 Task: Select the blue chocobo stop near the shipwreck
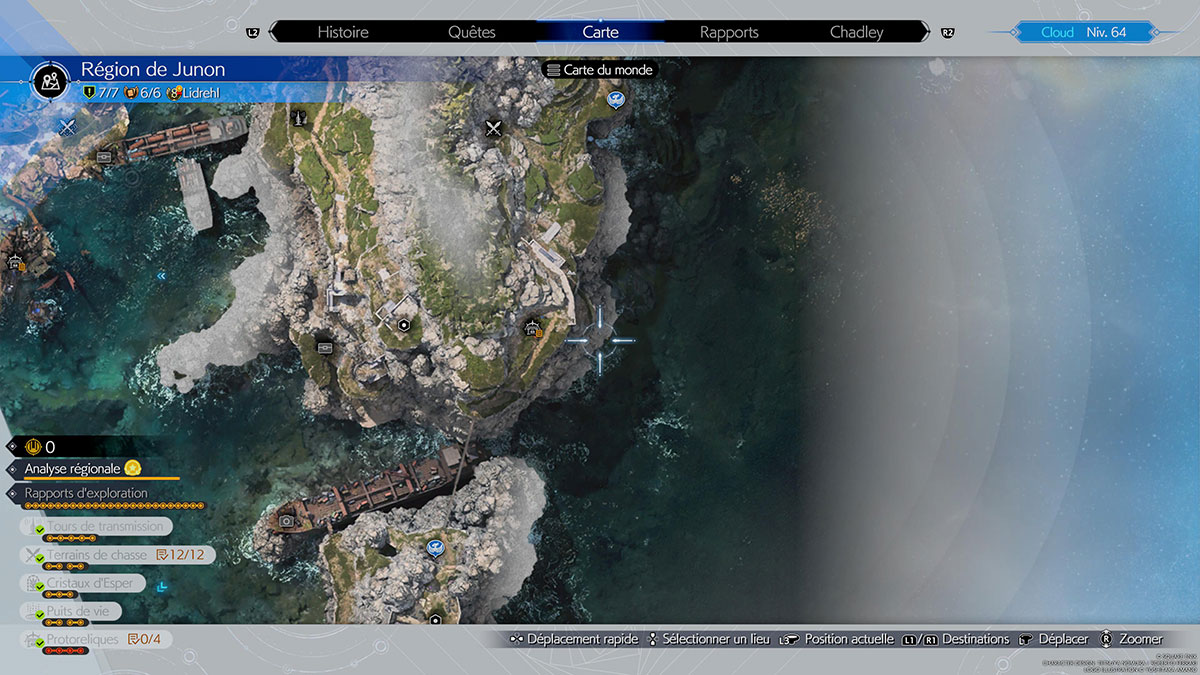click(x=435, y=547)
